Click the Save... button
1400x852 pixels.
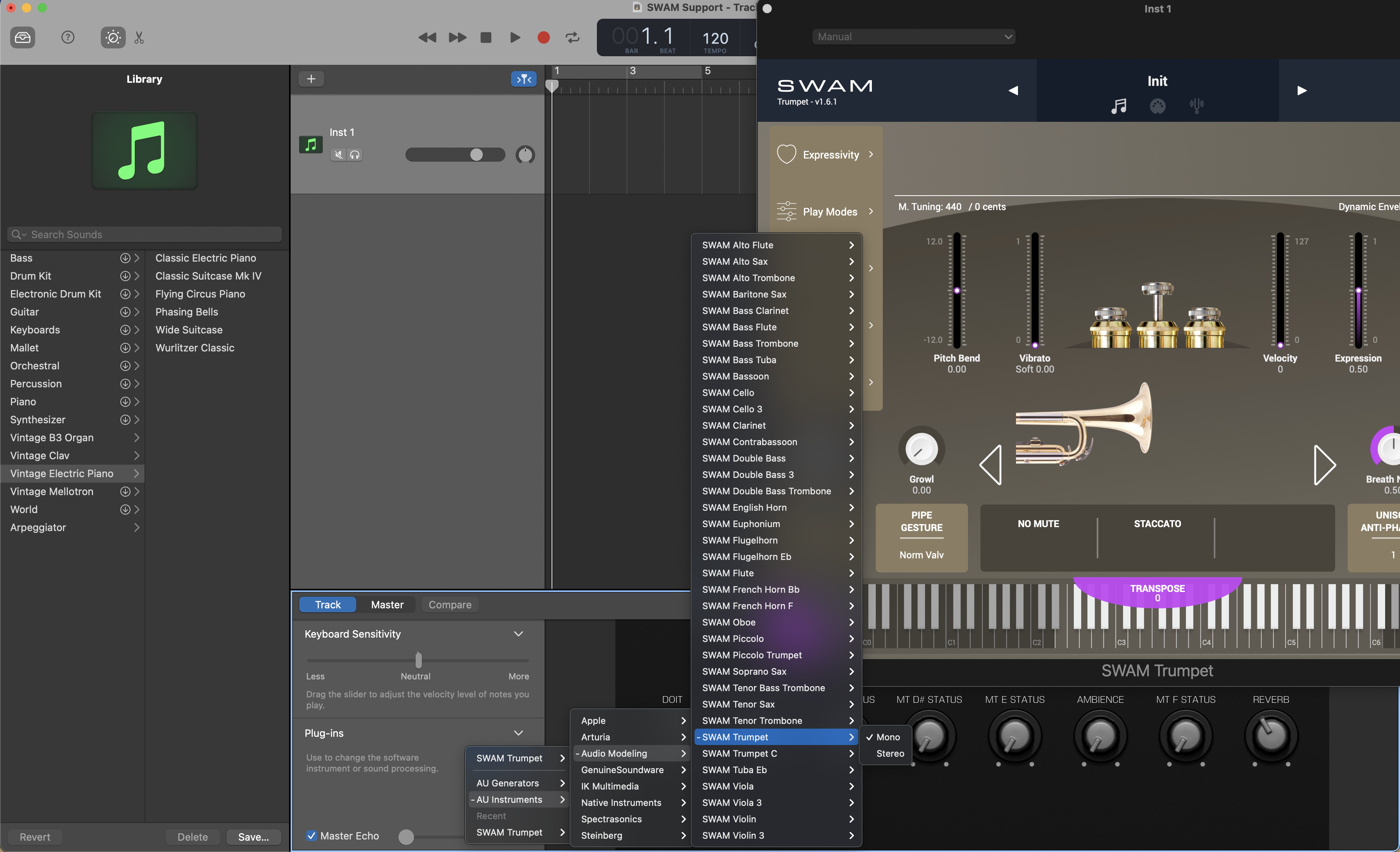coord(254,837)
